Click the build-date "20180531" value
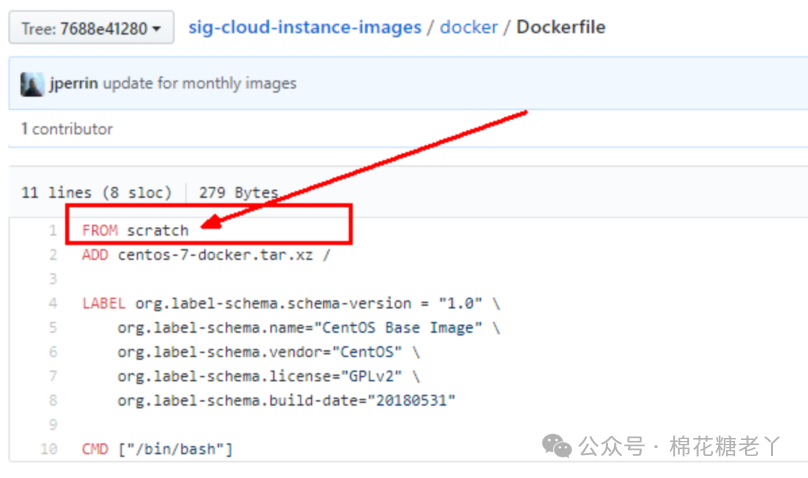 [x=411, y=400]
